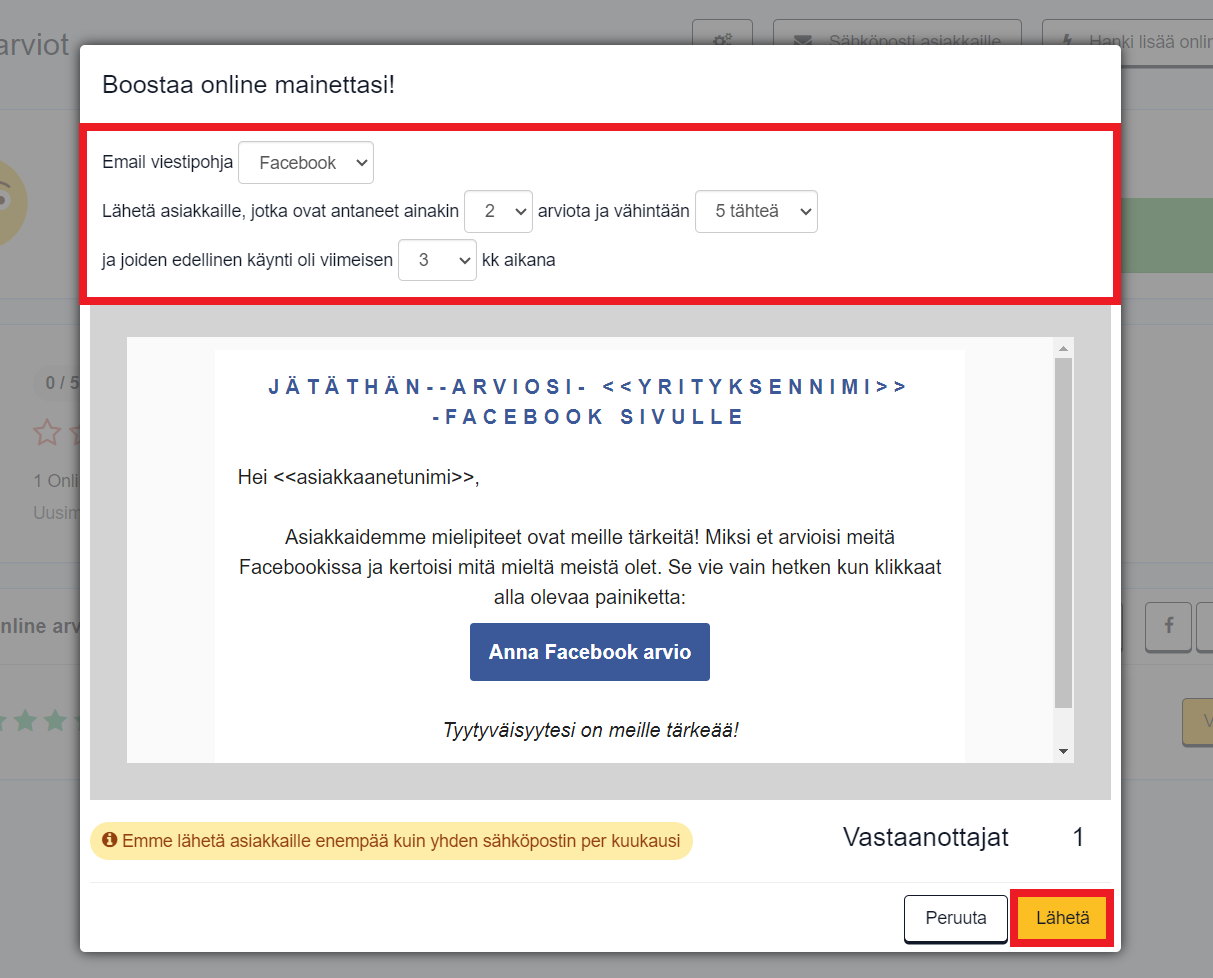Click the 'Boostaa online mainettasi!' dialog title
Image resolution: width=1213 pixels, height=978 pixels.
click(x=249, y=84)
